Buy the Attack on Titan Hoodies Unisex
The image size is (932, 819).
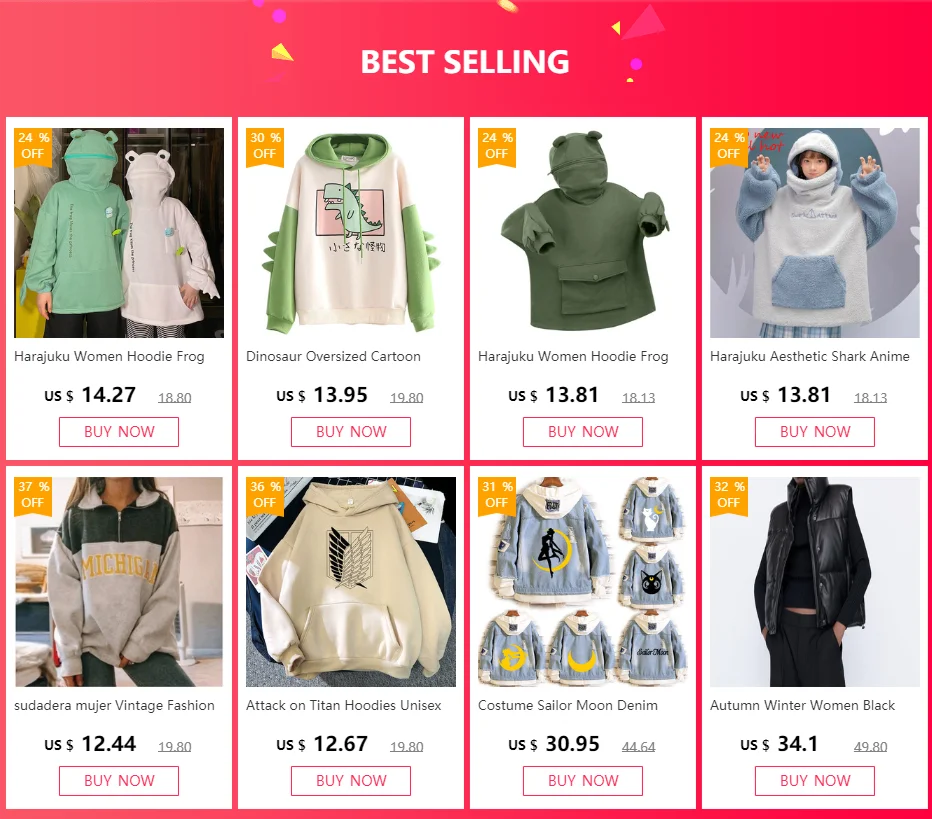click(x=351, y=781)
